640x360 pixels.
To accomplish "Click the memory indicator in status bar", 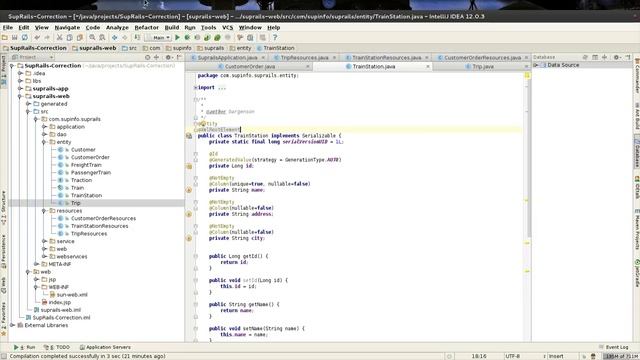I will [x=621, y=356].
